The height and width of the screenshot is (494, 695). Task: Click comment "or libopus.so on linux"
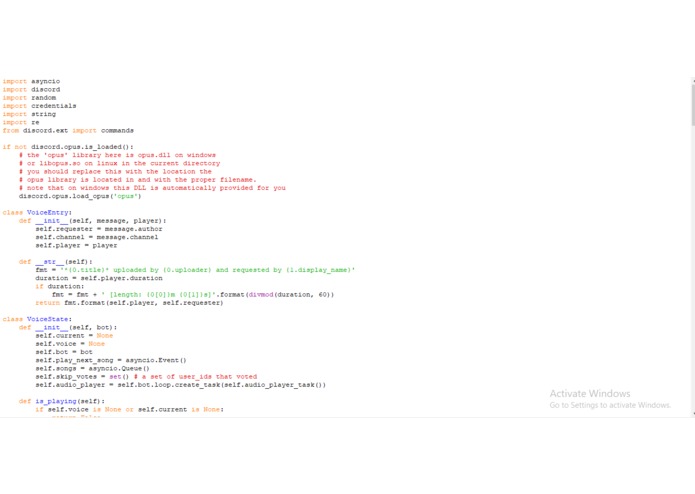[x=120, y=163]
